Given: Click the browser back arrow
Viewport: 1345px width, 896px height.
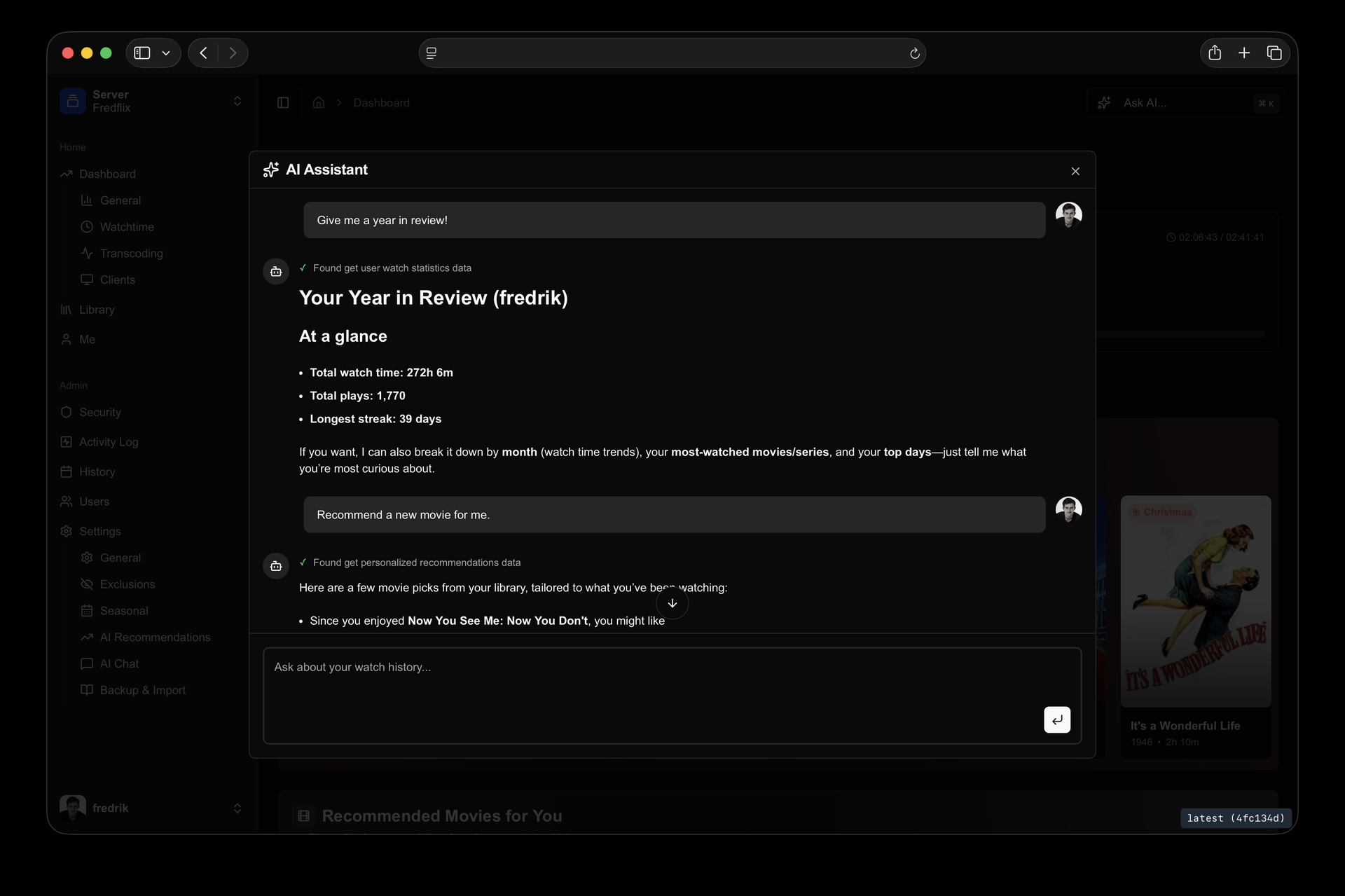Looking at the screenshot, I should [x=203, y=53].
